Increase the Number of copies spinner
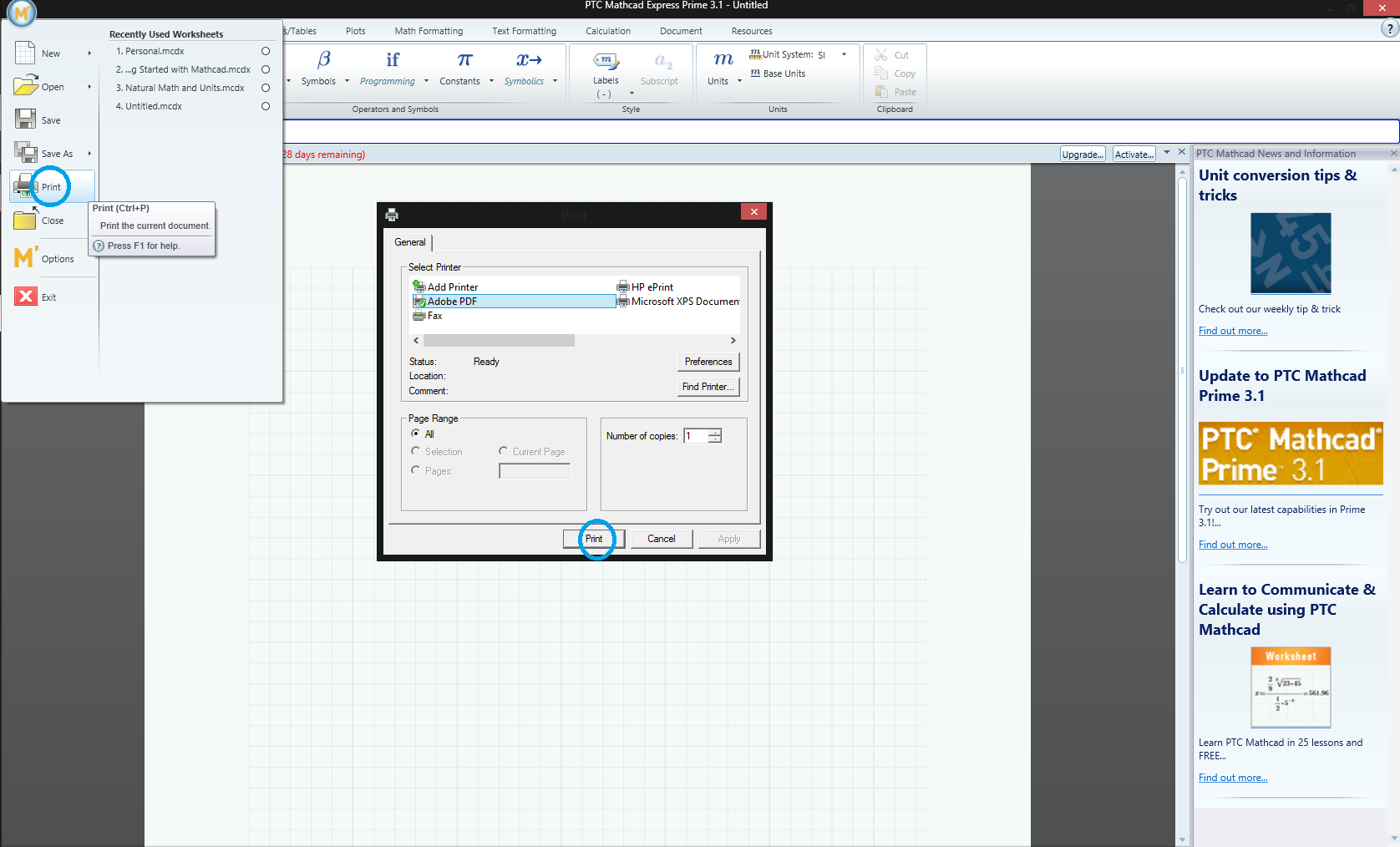The height and width of the screenshot is (847, 1400). [x=716, y=432]
